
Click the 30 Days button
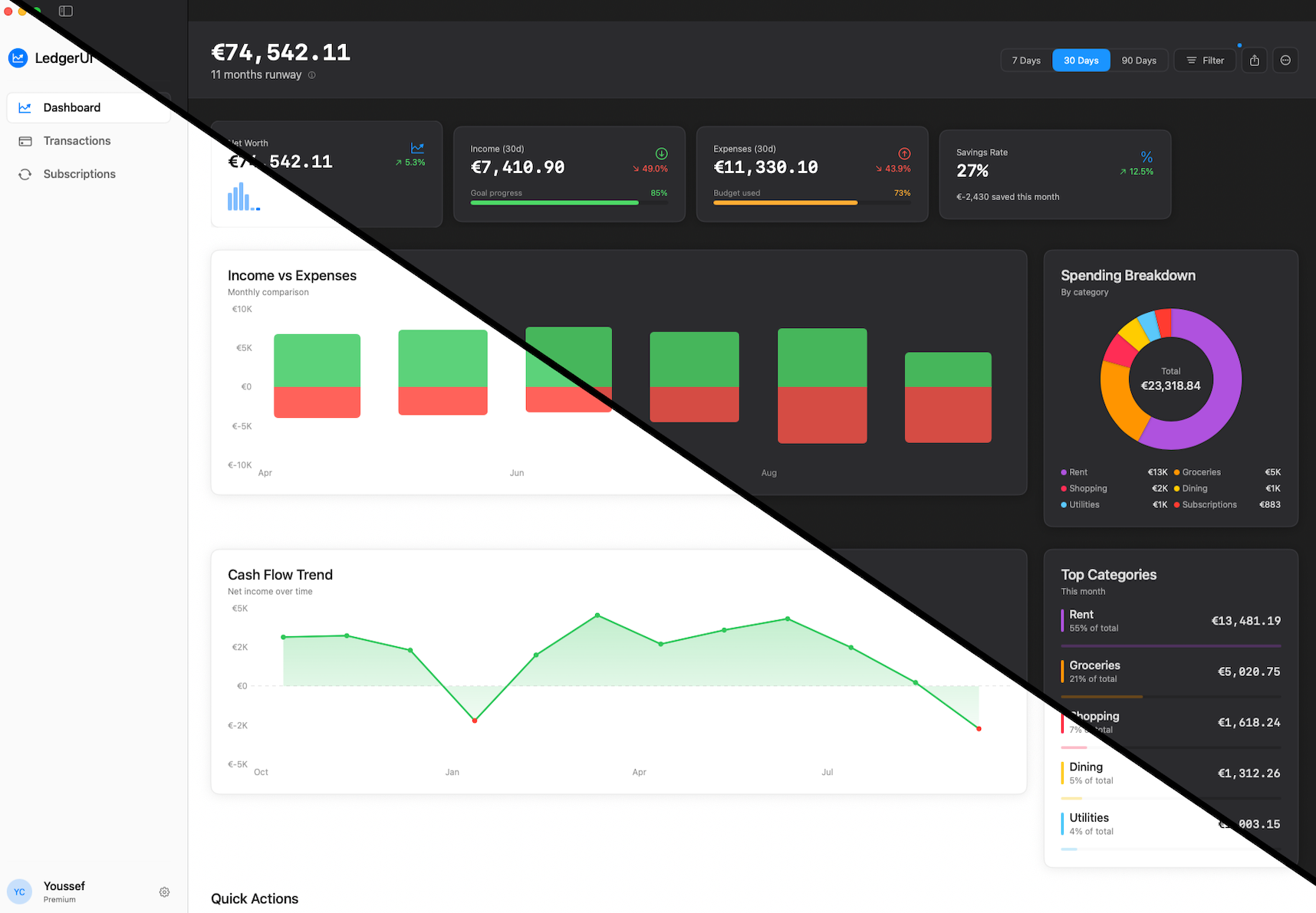pyautogui.click(x=1081, y=60)
